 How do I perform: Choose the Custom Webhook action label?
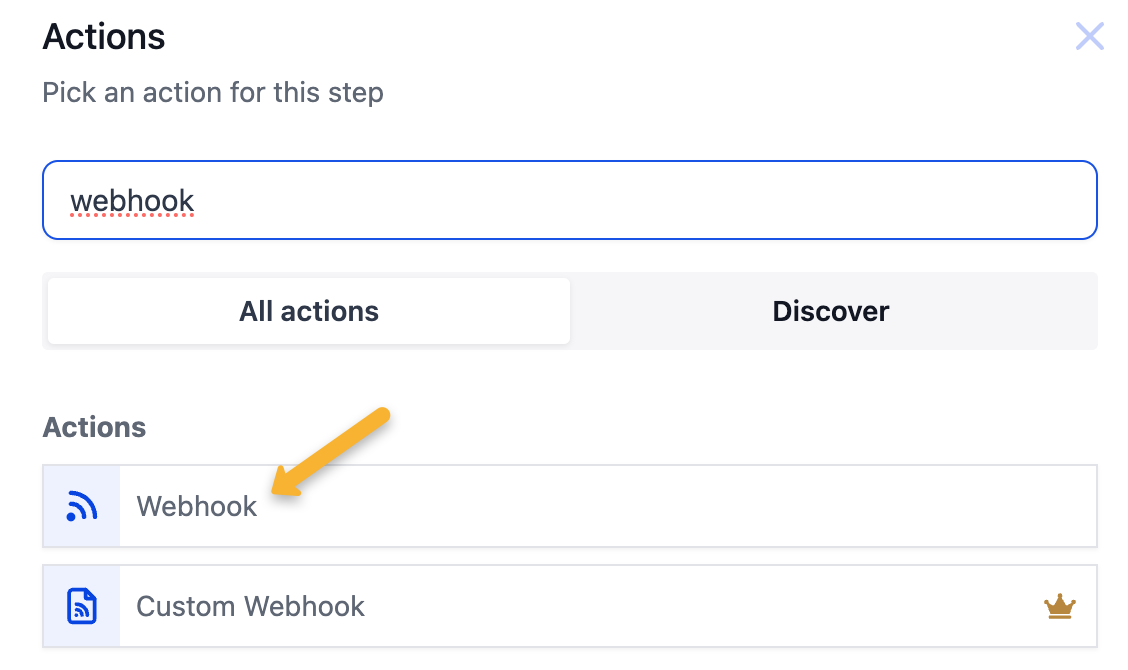(x=250, y=606)
